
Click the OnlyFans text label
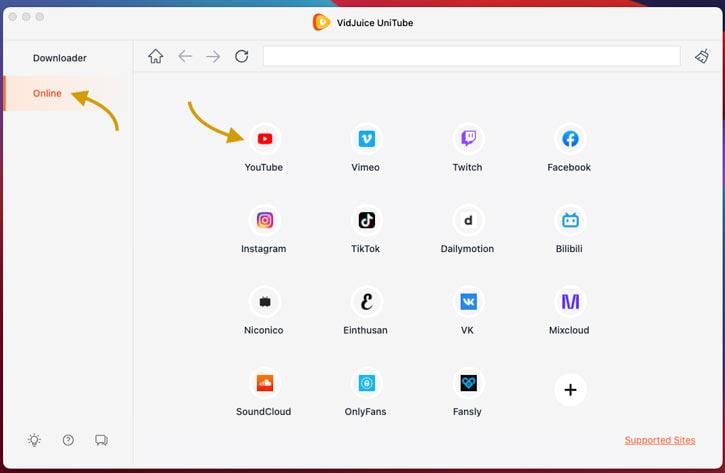point(365,412)
